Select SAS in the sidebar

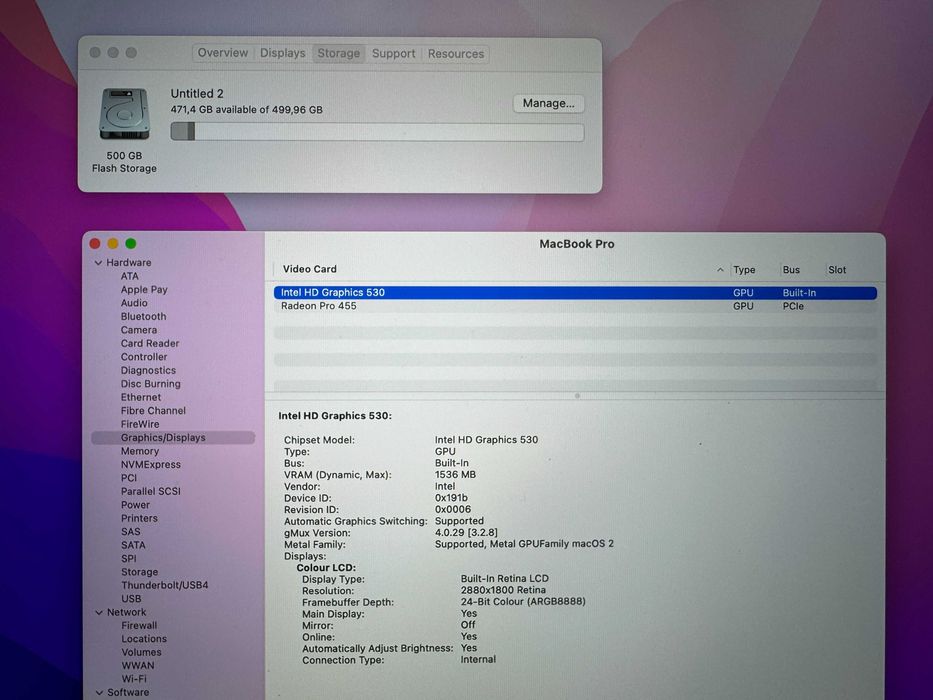[x=131, y=532]
